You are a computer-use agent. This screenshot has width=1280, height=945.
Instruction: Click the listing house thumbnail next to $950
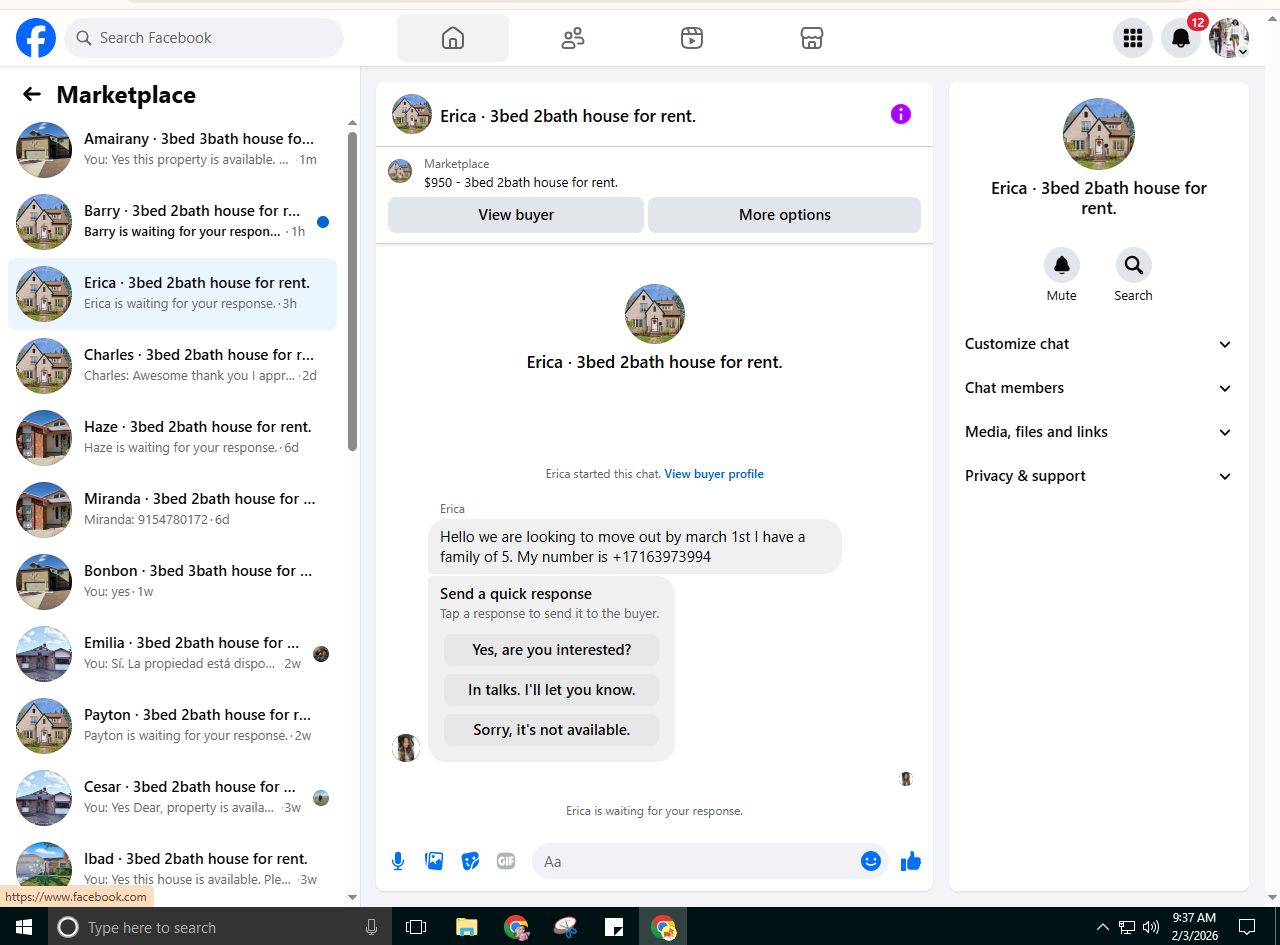400,171
